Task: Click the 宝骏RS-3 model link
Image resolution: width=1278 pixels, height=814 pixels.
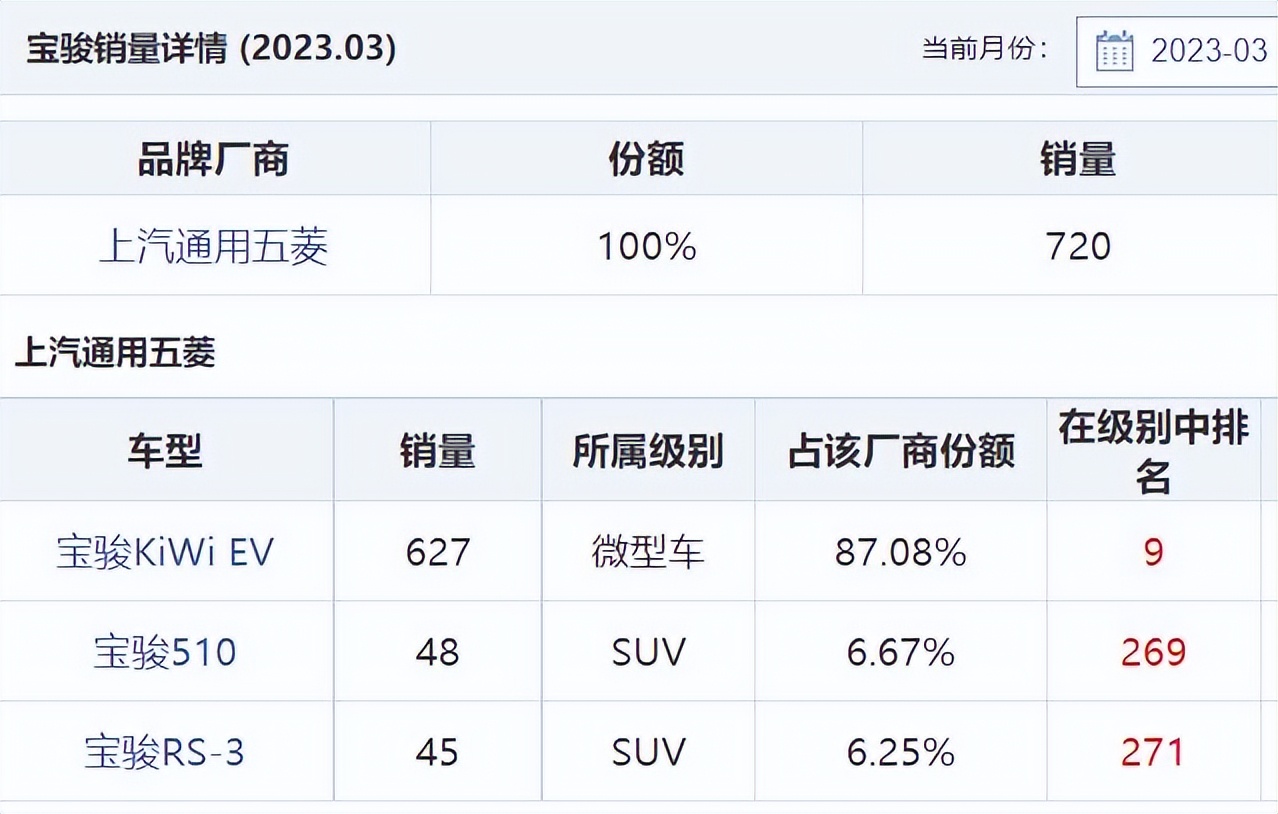Action: (x=168, y=751)
